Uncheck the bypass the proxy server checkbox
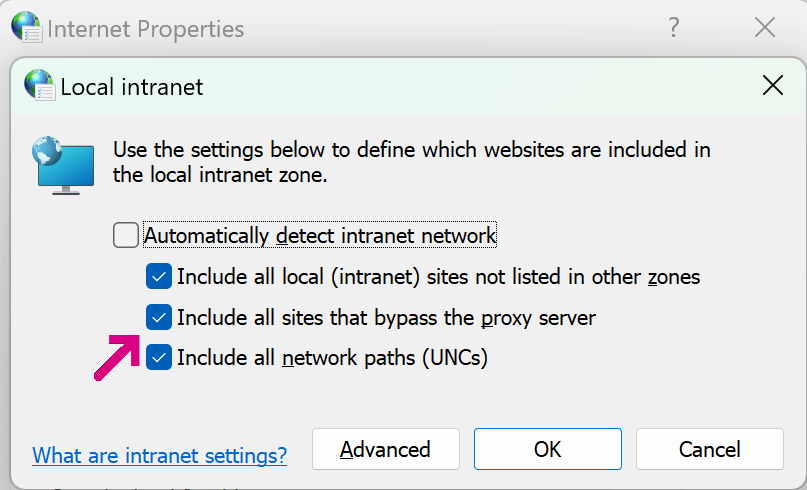The image size is (807, 490). point(159,318)
